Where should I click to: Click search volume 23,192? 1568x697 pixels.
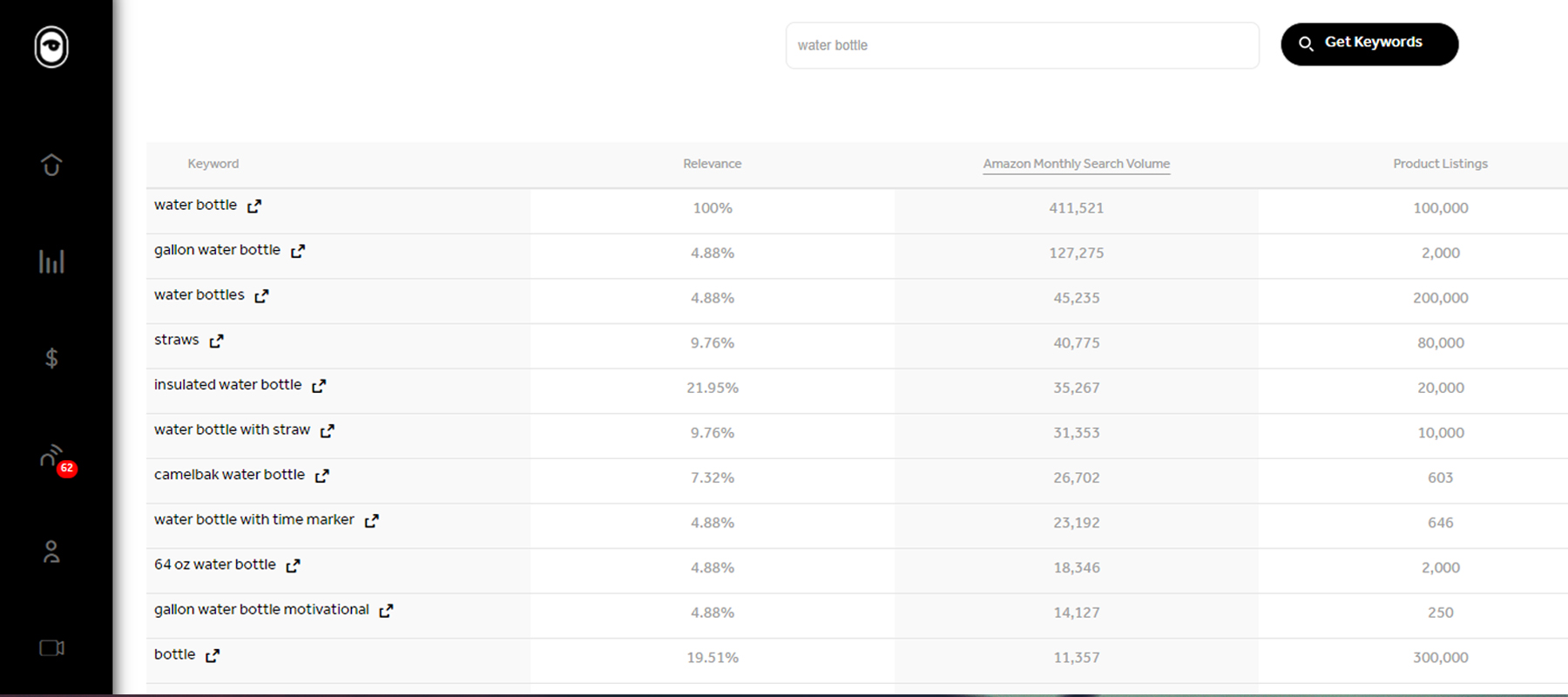click(1077, 523)
